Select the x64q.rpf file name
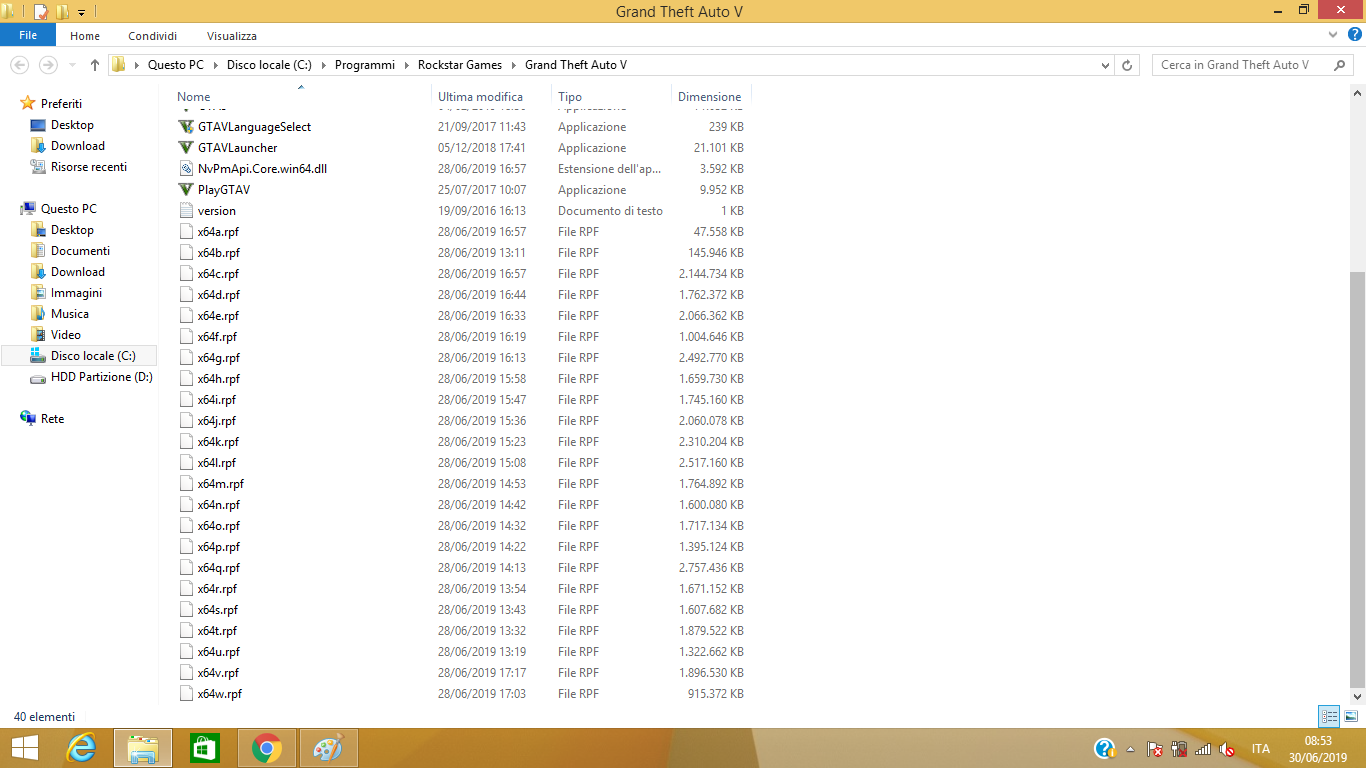Image resolution: width=1366 pixels, height=768 pixels. tap(218, 568)
